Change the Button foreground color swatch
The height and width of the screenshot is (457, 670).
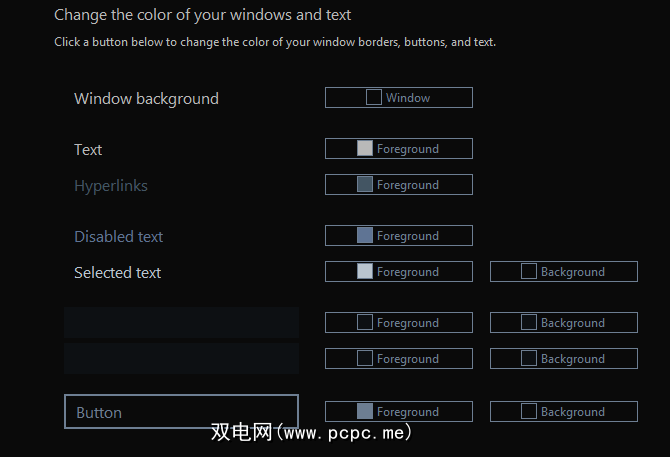point(398,412)
